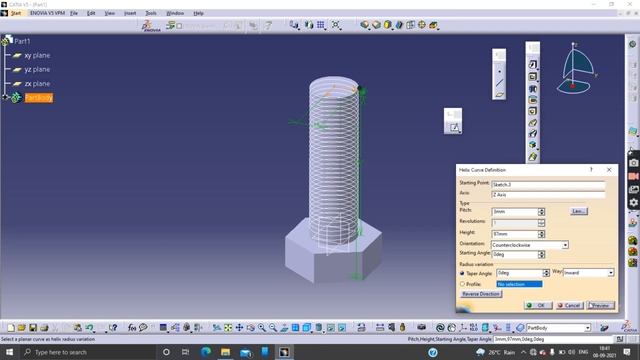Click the 'Type here to search' taskbar box
This screenshot has width=640, height=360.
(87, 352)
